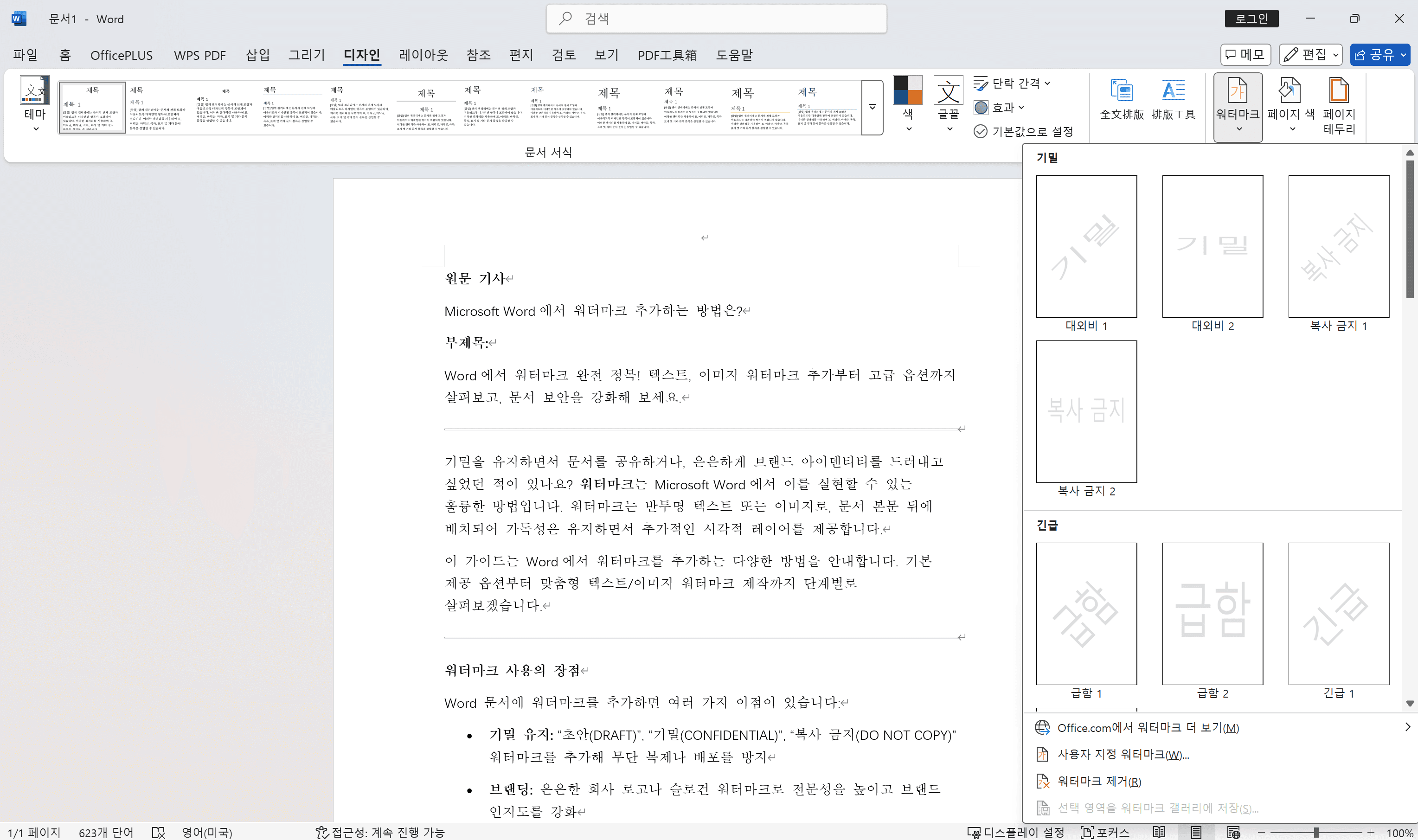Click the Share (공유) button
Screen dimensions: 1418x840
coord(1374,54)
